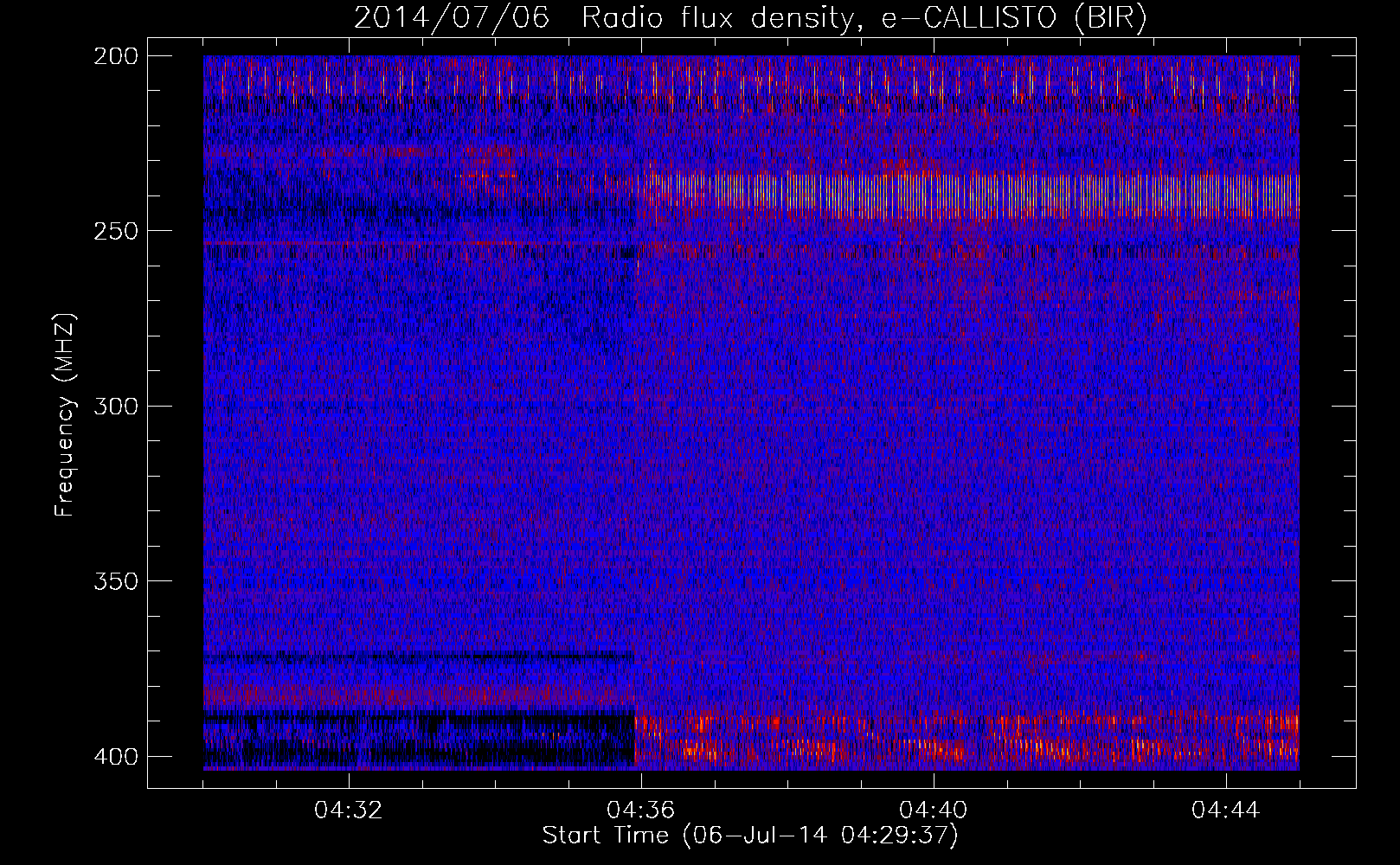The width and height of the screenshot is (1400, 865).
Task: Click the 04:44 time tick label
Action: [x=1226, y=811]
